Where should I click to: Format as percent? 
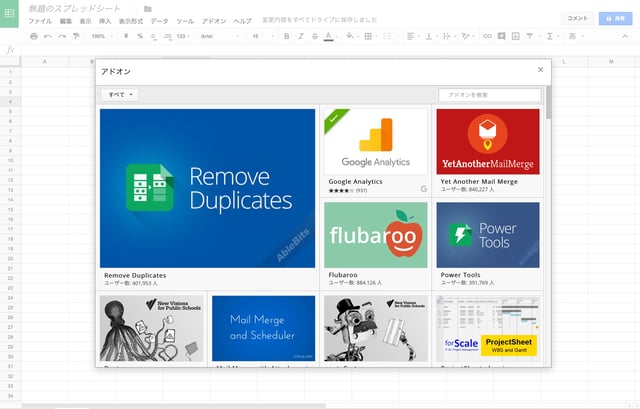point(140,36)
